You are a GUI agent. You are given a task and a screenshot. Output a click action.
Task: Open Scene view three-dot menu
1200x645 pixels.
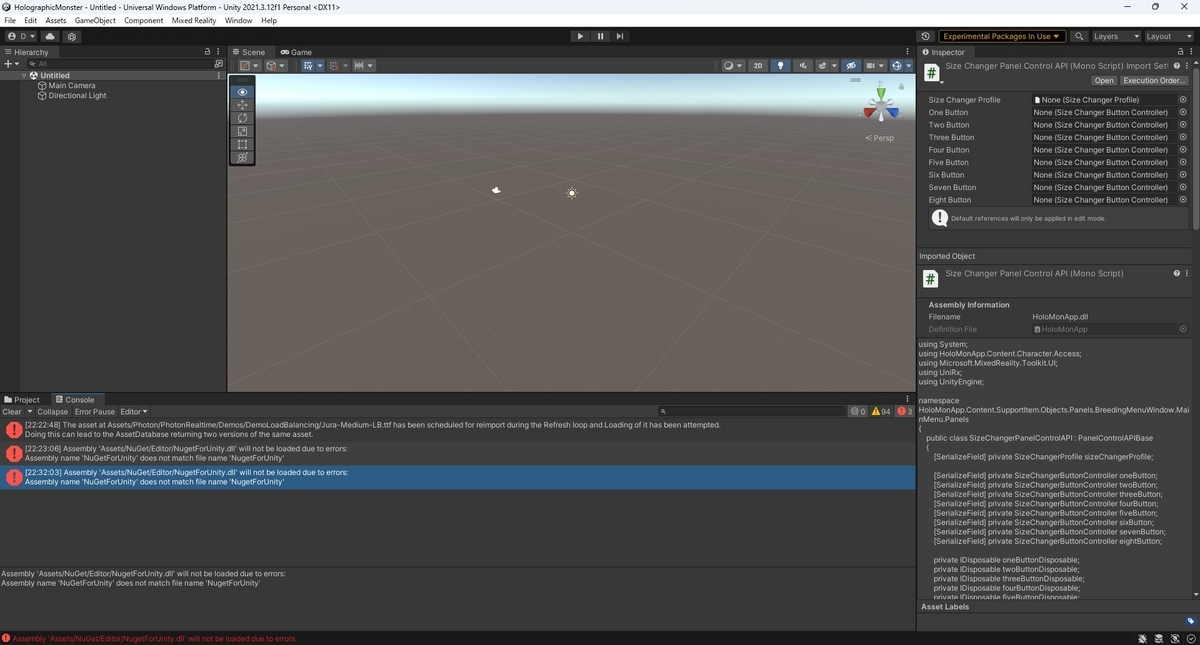[x=908, y=51]
